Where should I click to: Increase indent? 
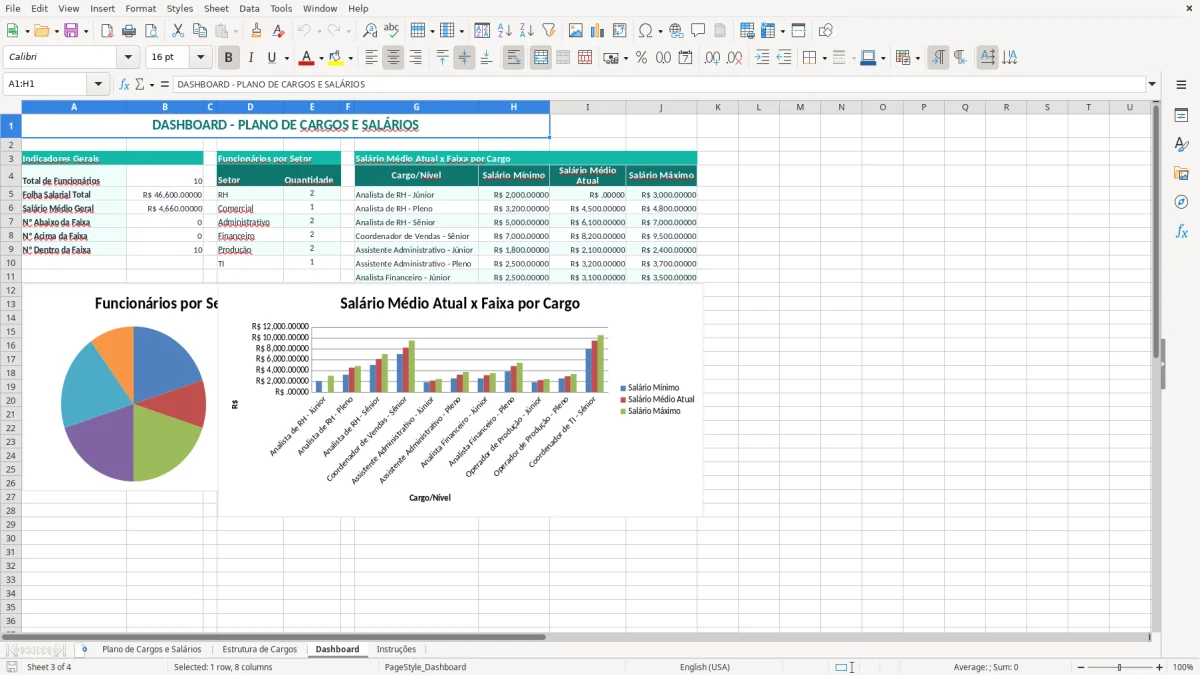(762, 58)
